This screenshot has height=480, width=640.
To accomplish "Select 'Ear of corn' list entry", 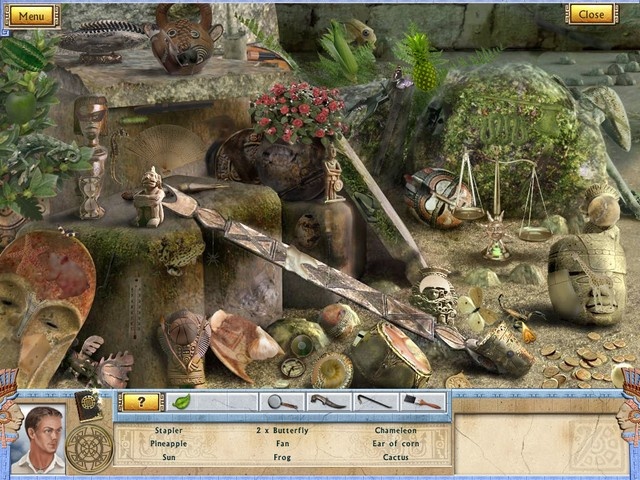I will tap(395, 443).
